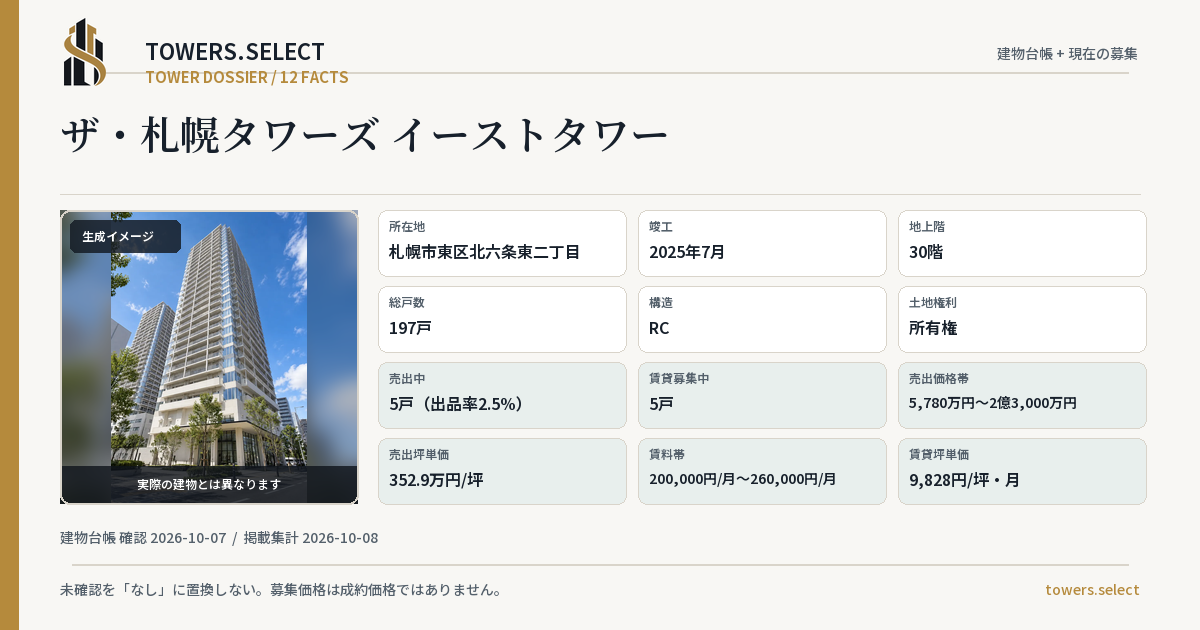Click 建物台帳 確認 2026-10-07 date text
Viewport: 1200px width, 630px height.
click(x=143, y=538)
